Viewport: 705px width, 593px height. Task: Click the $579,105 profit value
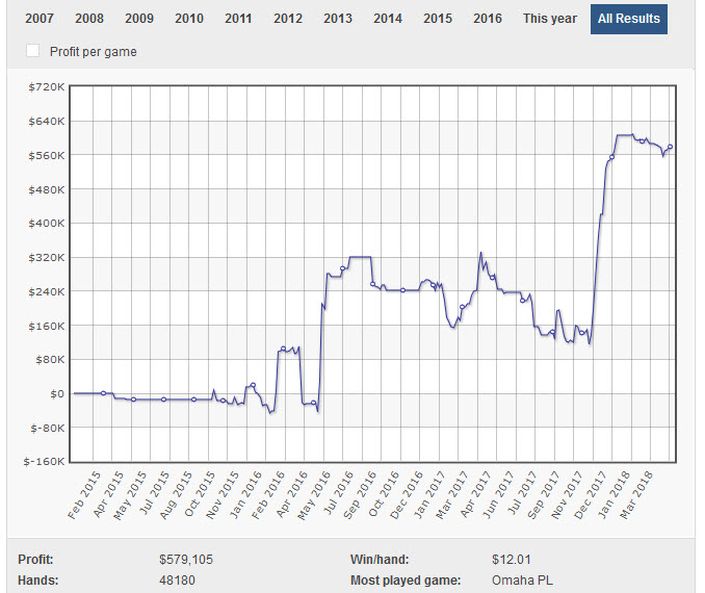point(190,559)
